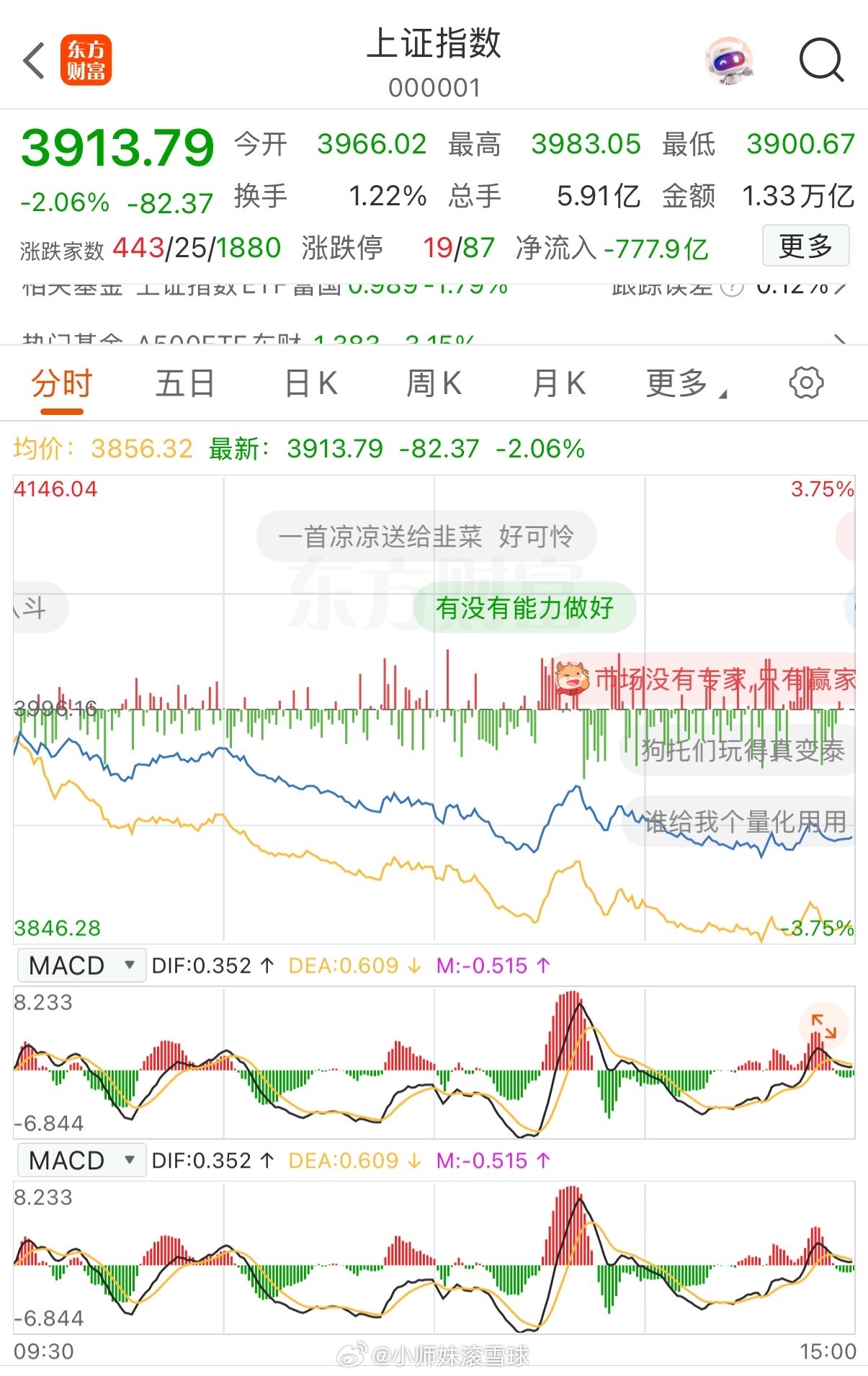
Task: Switch to the 日K tab
Action: [x=310, y=383]
